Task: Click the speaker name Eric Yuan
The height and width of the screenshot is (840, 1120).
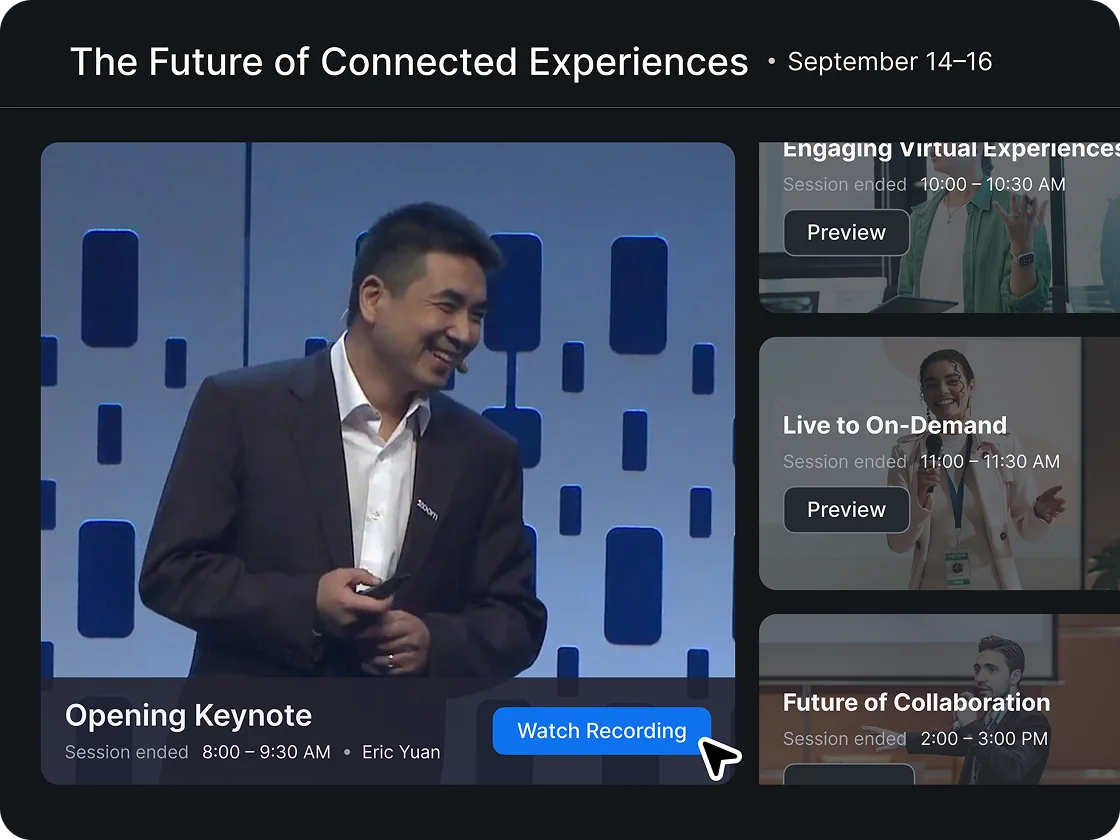Action: 400,752
